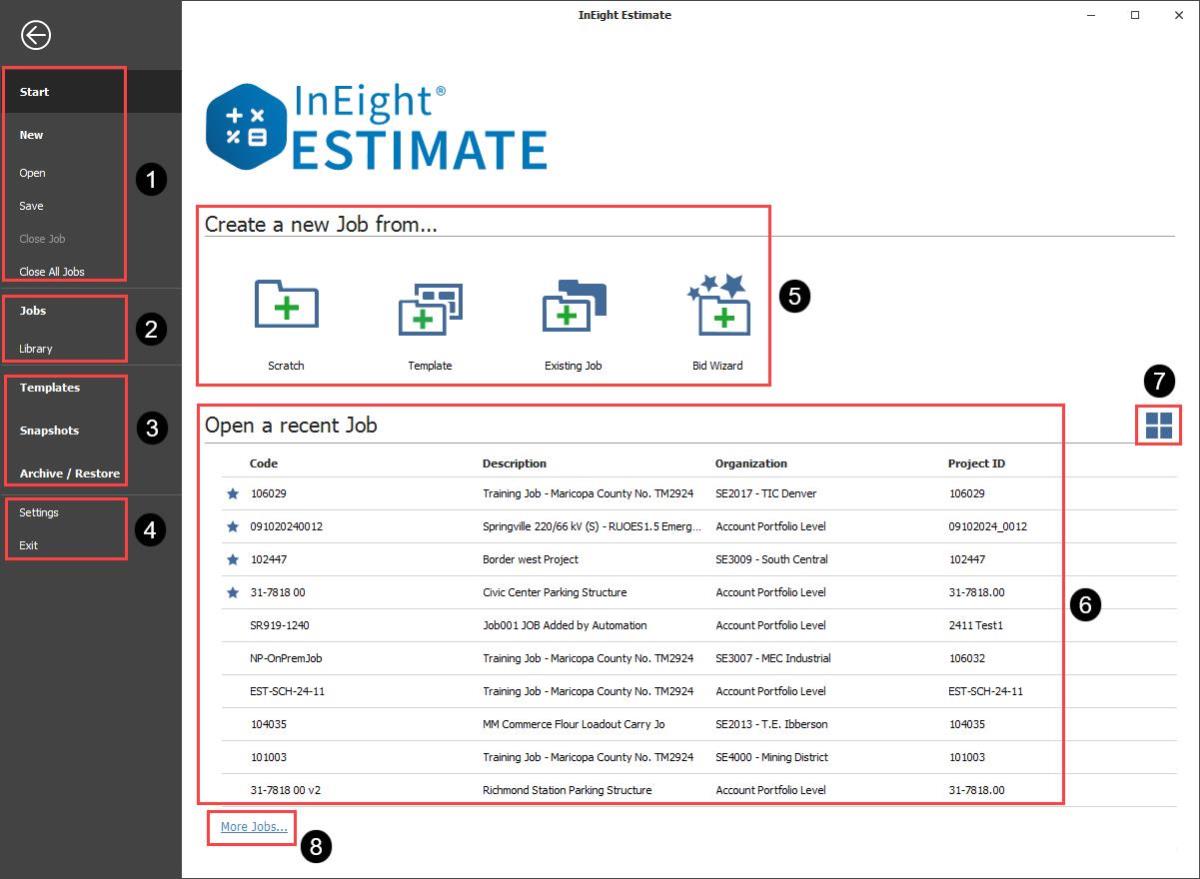
Task: Choose Save in the sidebar
Action: click(31, 206)
